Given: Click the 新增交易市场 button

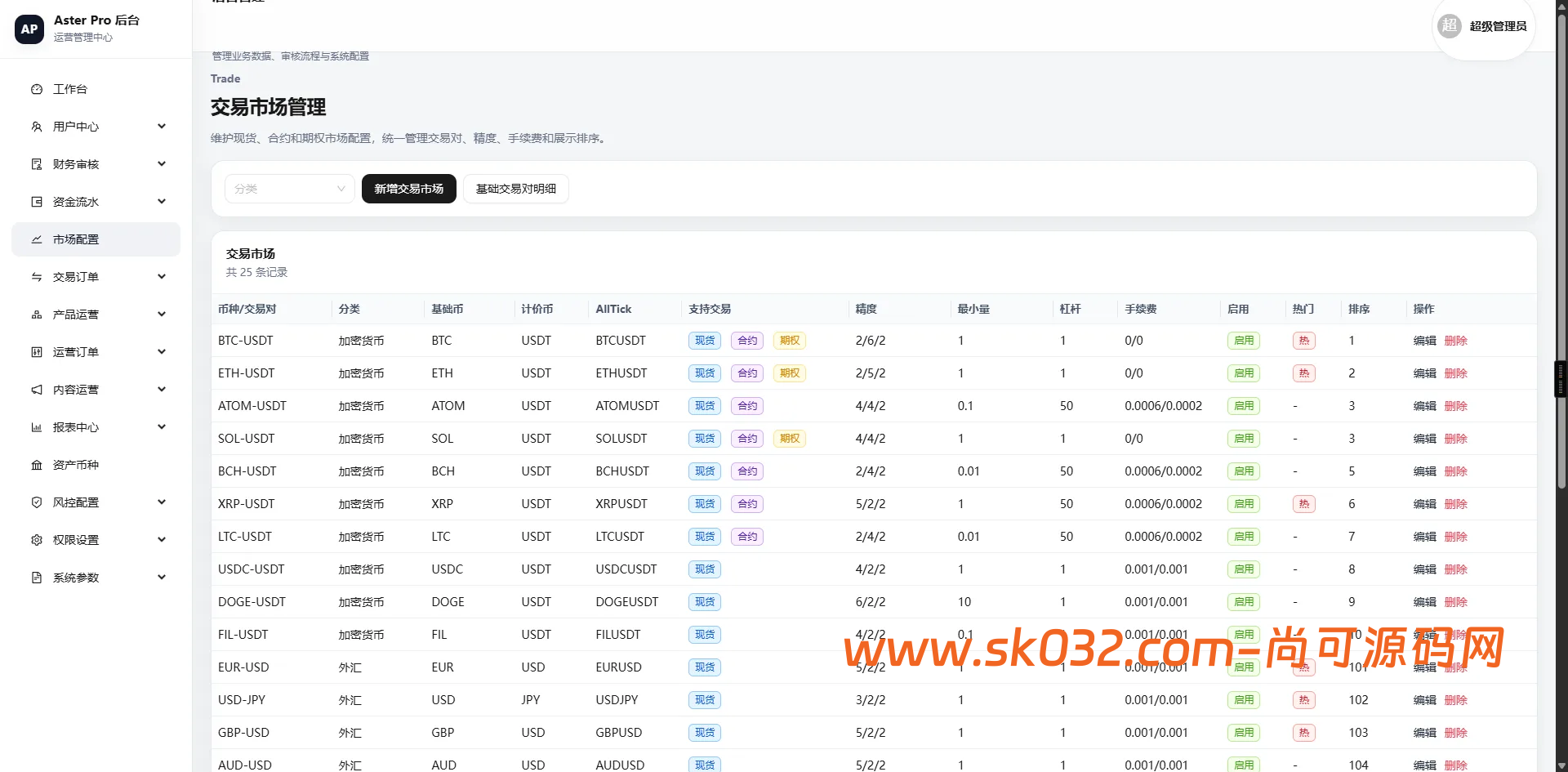Looking at the screenshot, I should 409,189.
